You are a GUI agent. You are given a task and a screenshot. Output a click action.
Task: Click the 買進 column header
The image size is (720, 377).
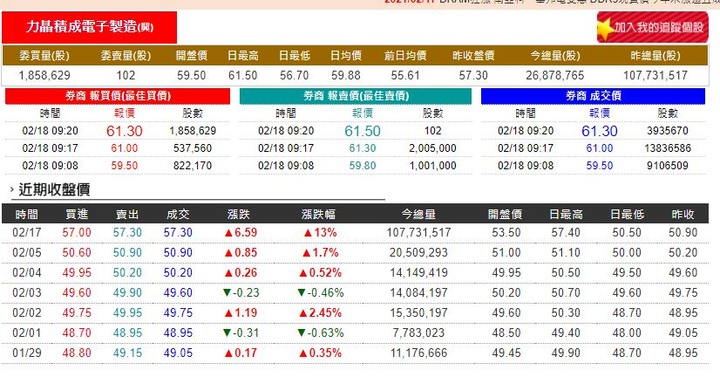(x=77, y=214)
